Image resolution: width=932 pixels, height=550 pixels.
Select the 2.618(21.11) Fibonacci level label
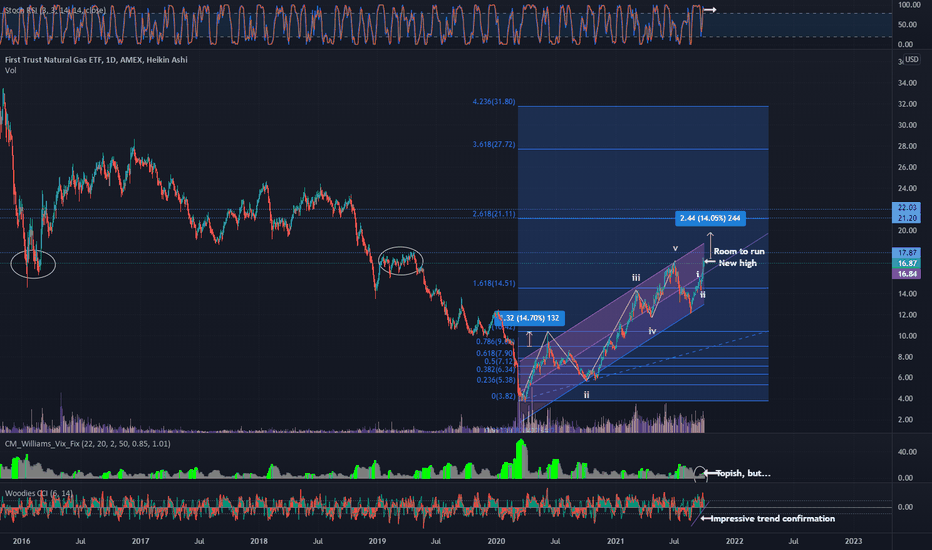pos(494,214)
